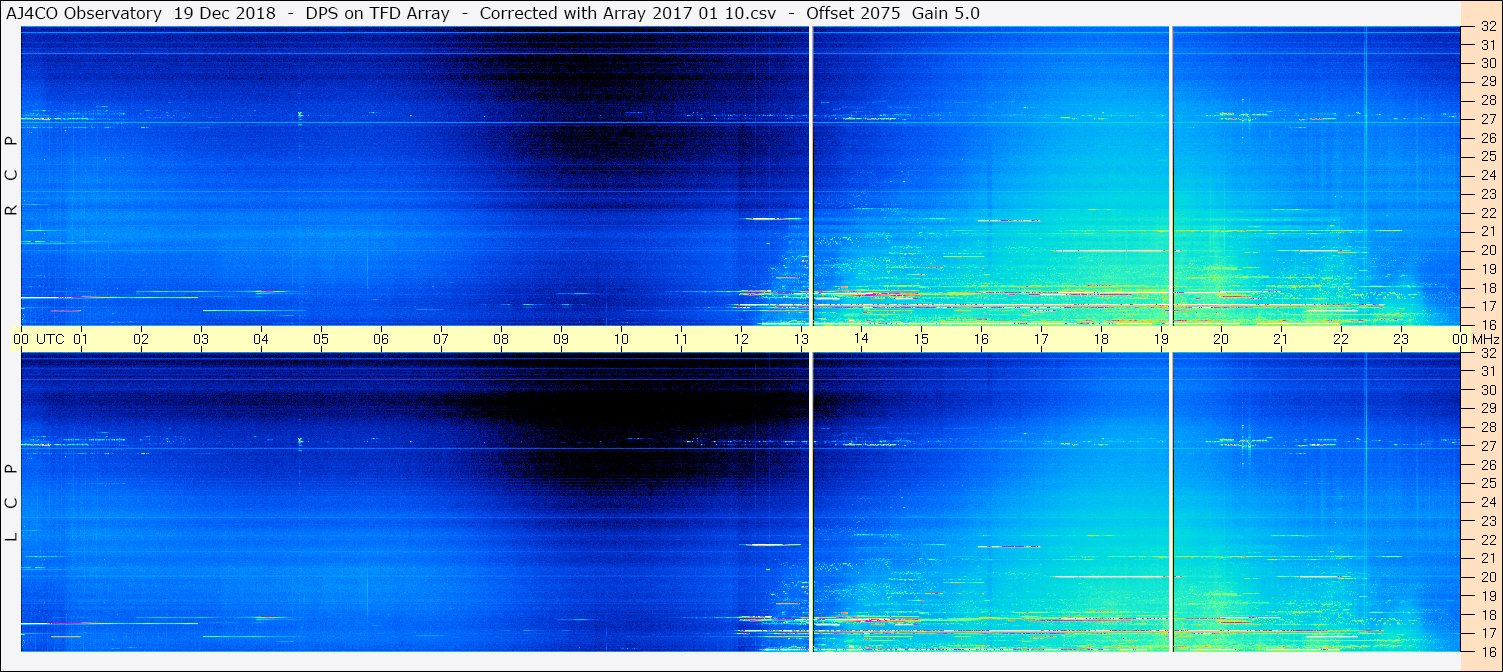Screen dimensions: 1503x672
Task: Select the 02 hour mark
Action: click(x=141, y=339)
